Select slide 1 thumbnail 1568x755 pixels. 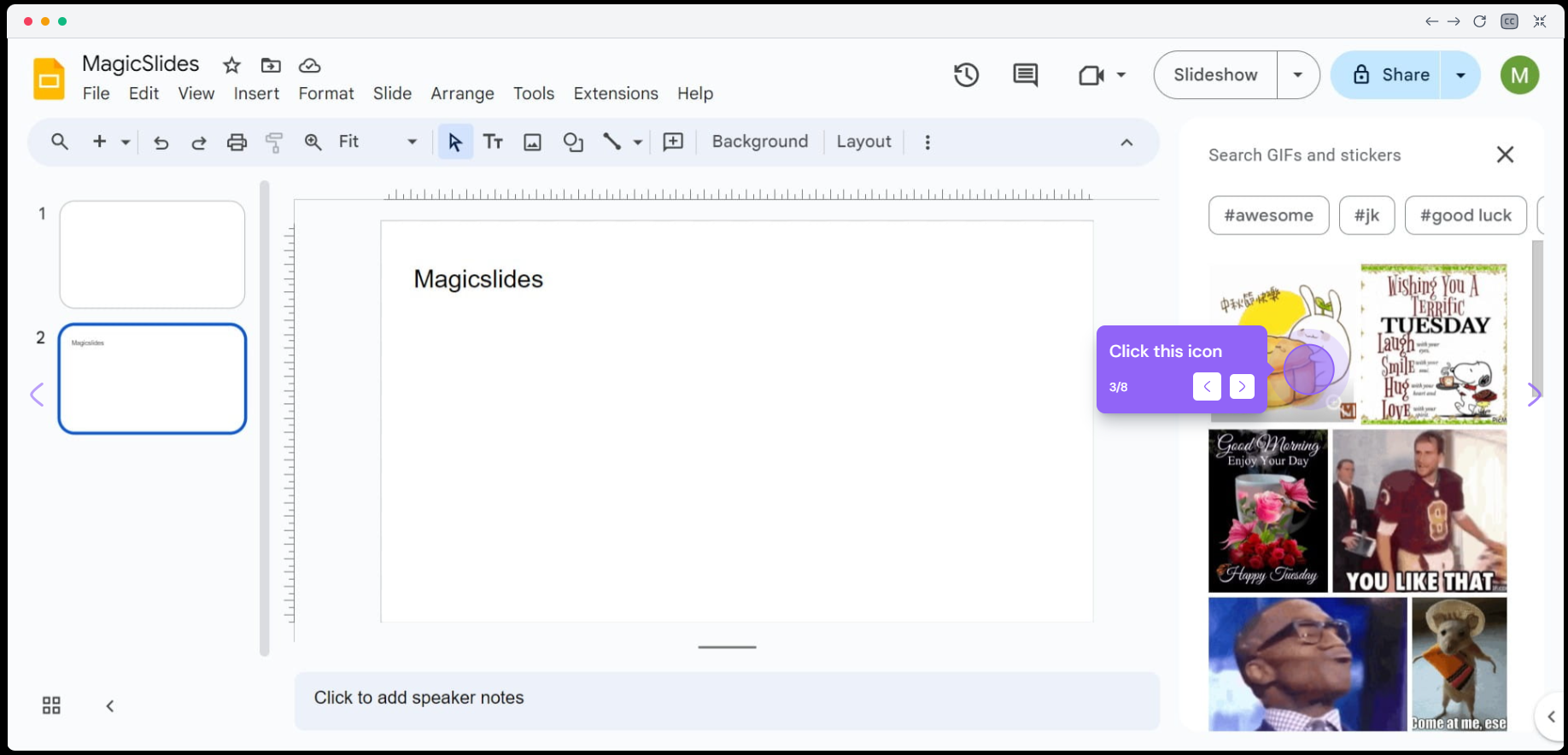click(152, 255)
